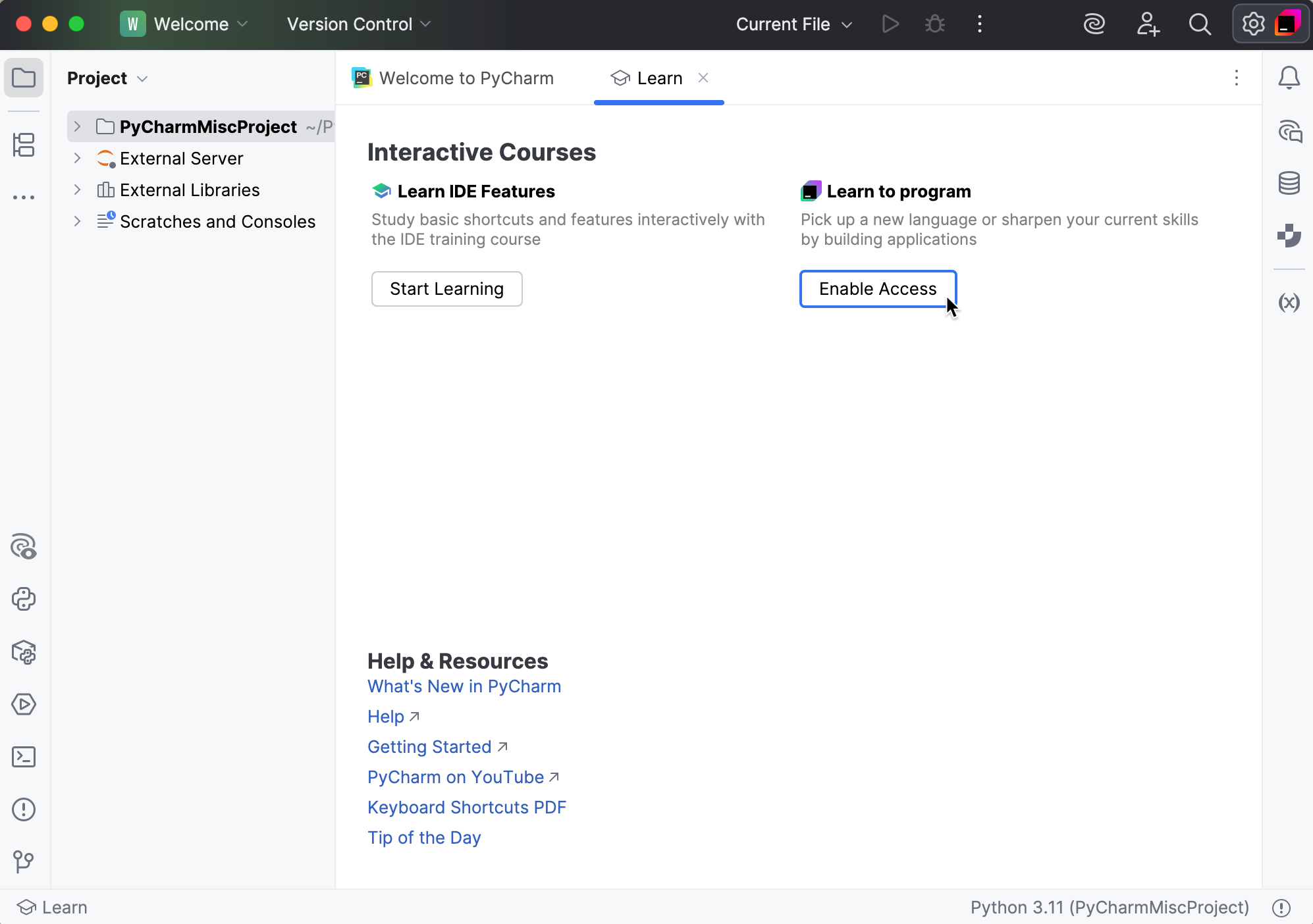Screen dimensions: 1313x924
Task: Open the Keyboard Shortcuts PDF link
Action: point(466,808)
